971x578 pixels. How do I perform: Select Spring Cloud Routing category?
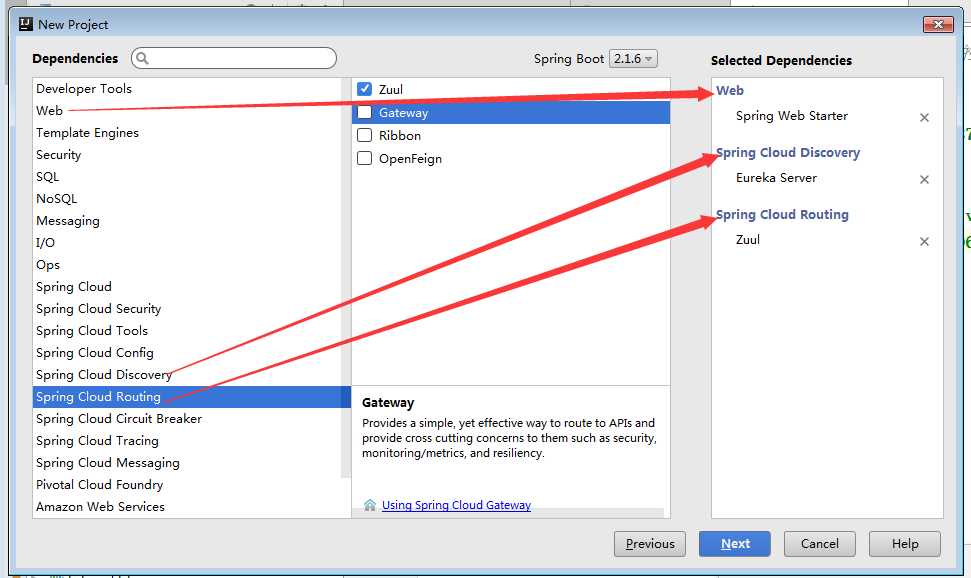click(x=192, y=396)
